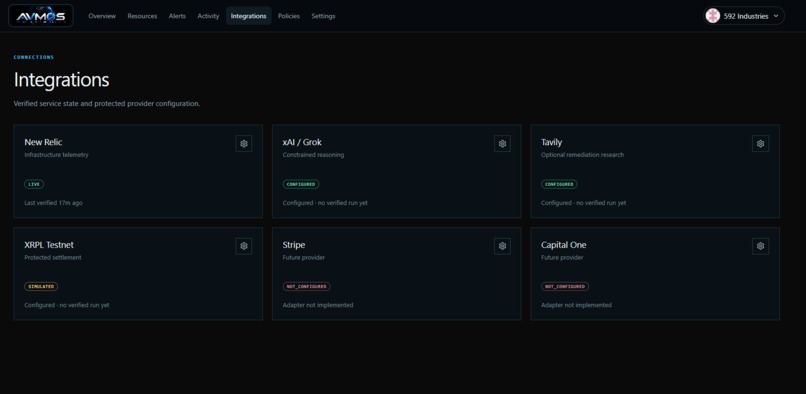Click 'Adapter not implemented' on Stripe card
This screenshot has height=394, width=806.
[318, 305]
